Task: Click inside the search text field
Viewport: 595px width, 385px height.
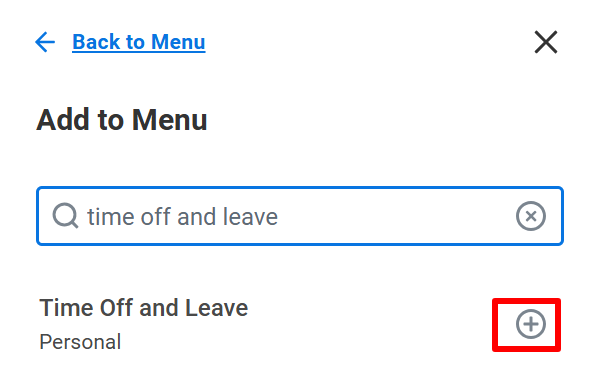Action: tap(300, 216)
